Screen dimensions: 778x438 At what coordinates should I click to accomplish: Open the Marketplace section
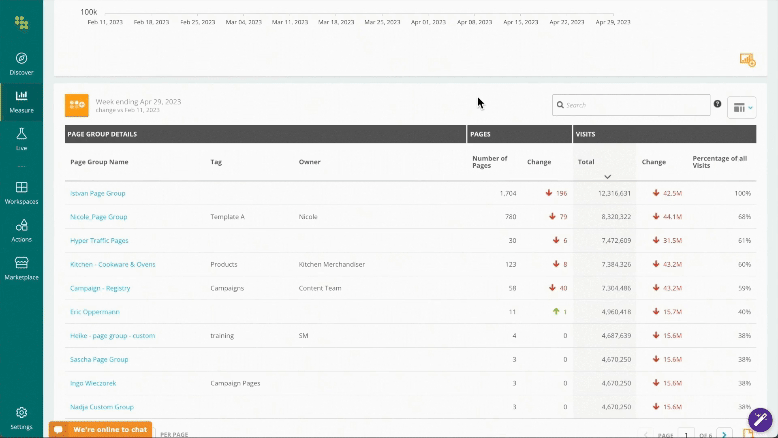tap(21, 268)
